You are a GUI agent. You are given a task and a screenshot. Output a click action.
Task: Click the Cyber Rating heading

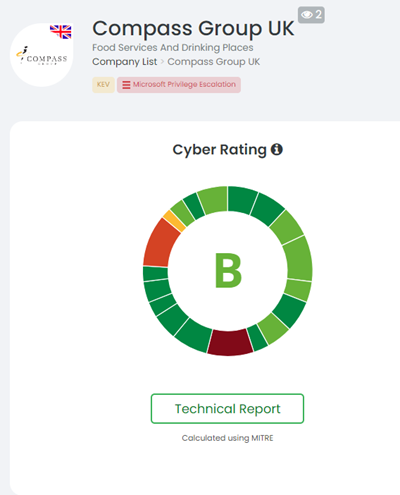pos(219,150)
